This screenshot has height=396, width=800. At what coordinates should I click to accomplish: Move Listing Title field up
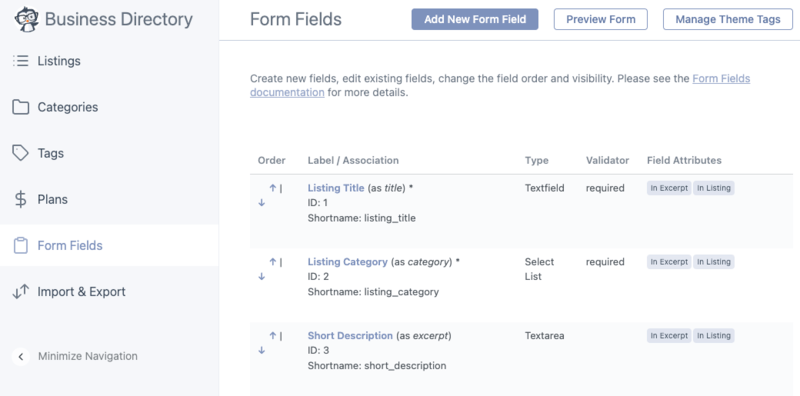click(x=273, y=188)
